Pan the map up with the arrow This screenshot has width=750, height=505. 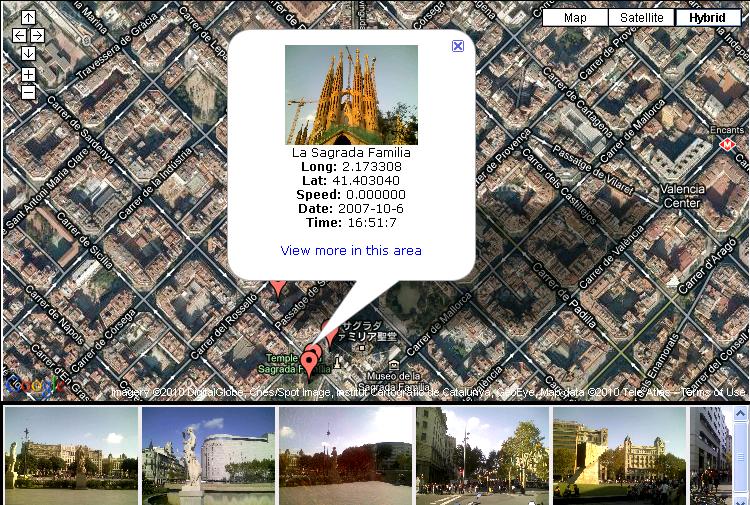pyautogui.click(x=28, y=18)
